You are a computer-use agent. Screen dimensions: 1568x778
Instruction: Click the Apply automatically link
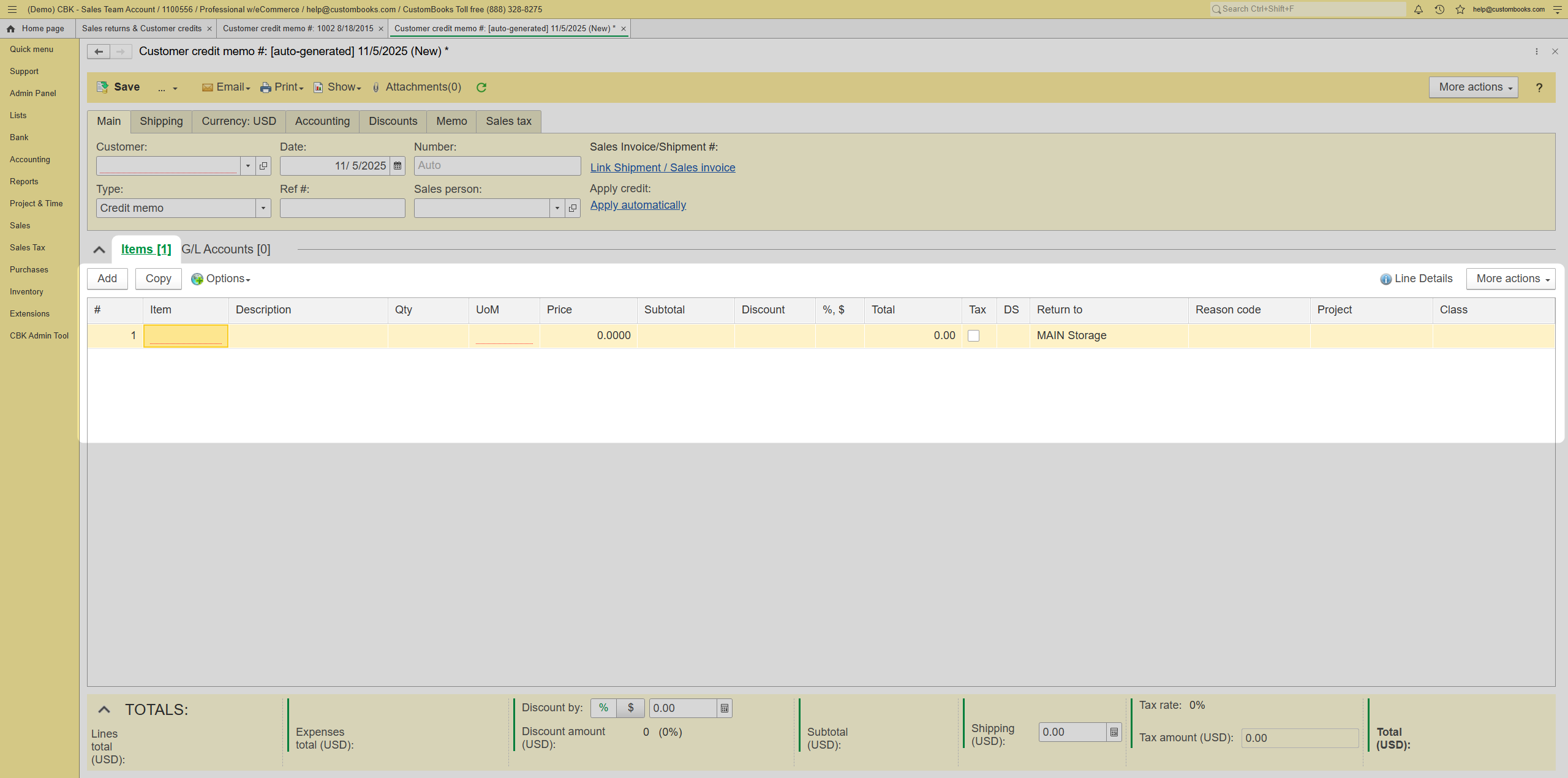tap(638, 205)
